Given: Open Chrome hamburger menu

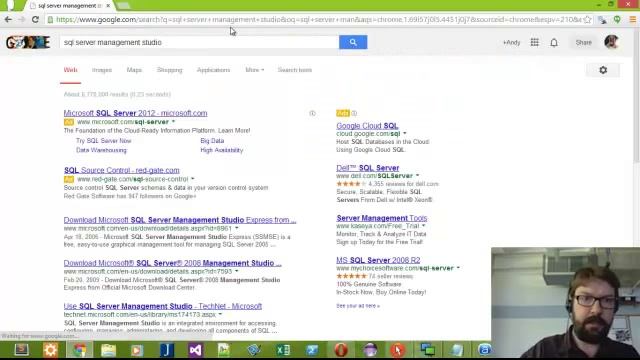Looking at the screenshot, I should coord(633,19).
